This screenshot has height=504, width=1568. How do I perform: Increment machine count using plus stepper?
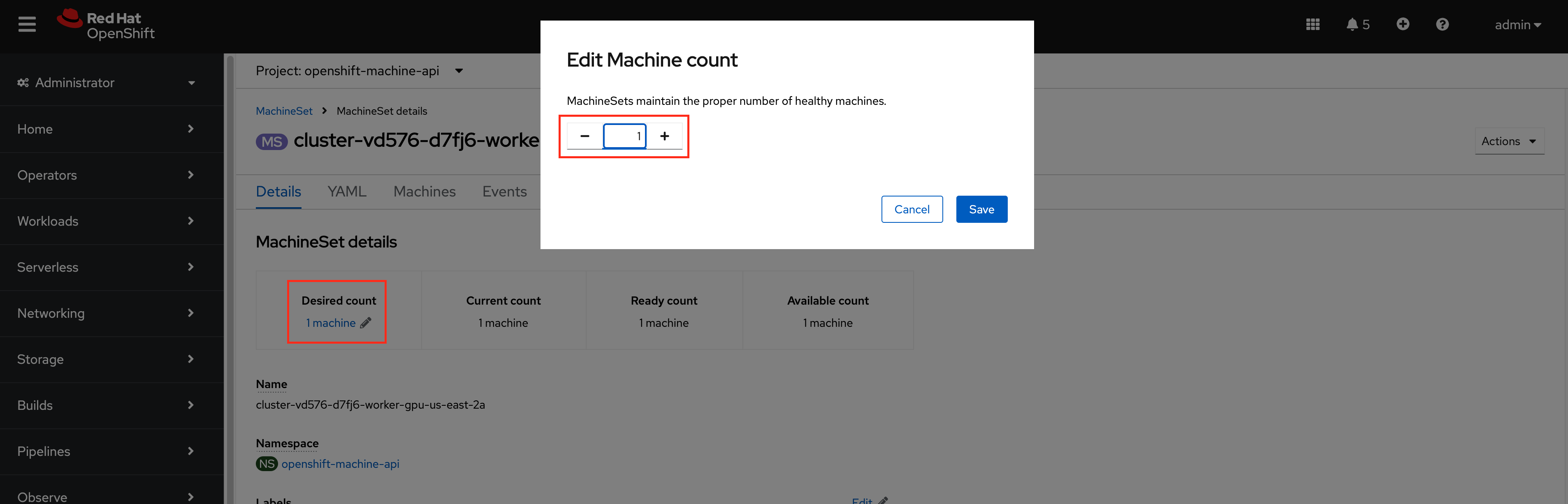coord(665,135)
